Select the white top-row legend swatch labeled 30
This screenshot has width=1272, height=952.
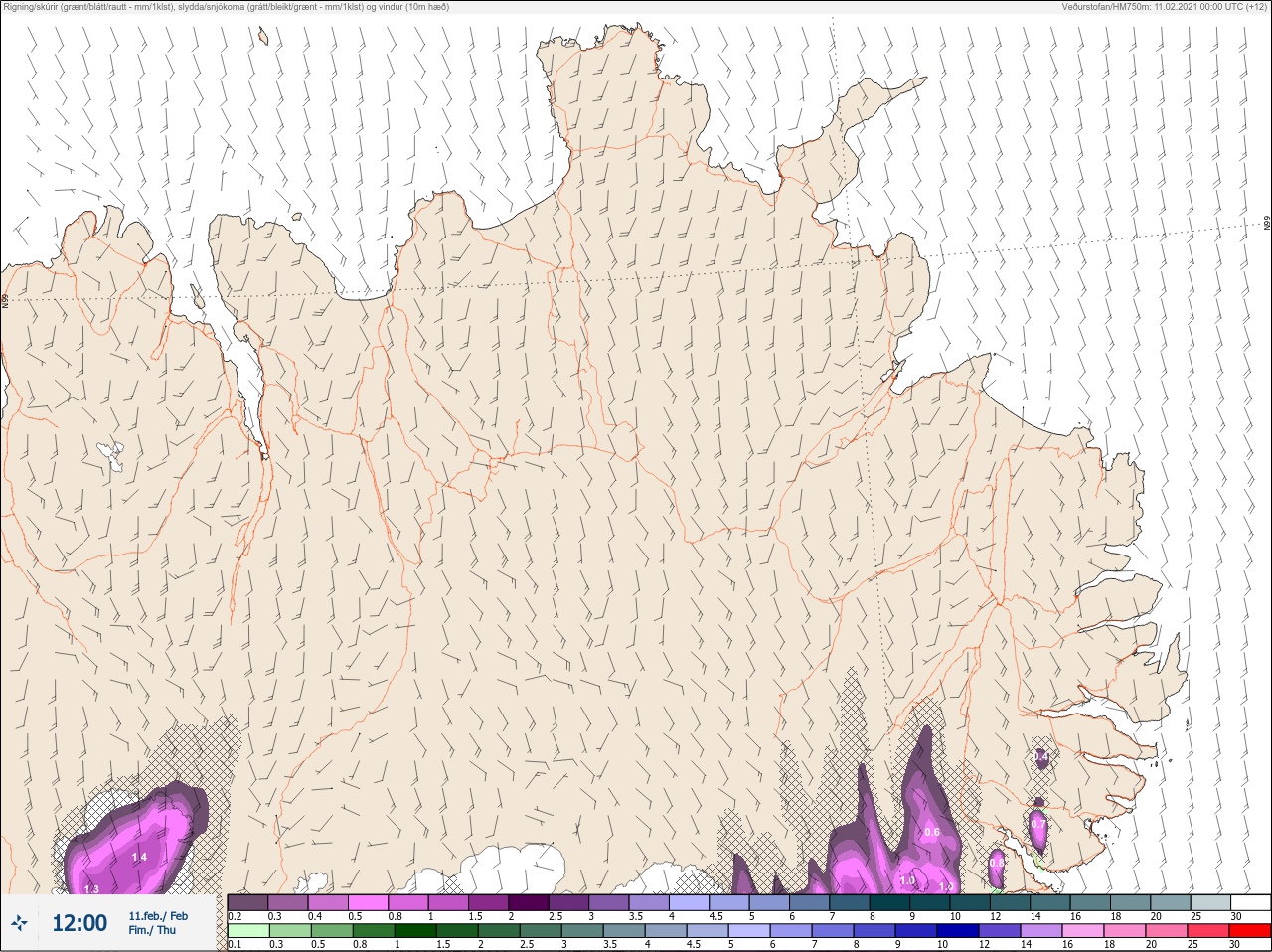click(x=1249, y=902)
